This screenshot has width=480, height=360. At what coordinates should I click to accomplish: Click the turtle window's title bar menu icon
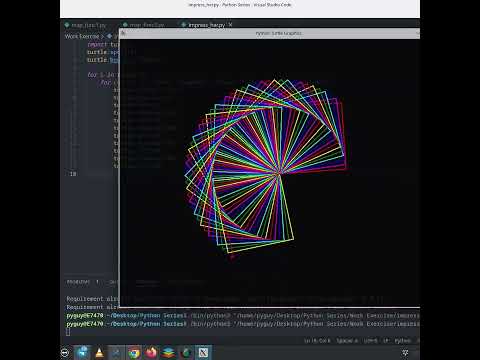pos(123,33)
